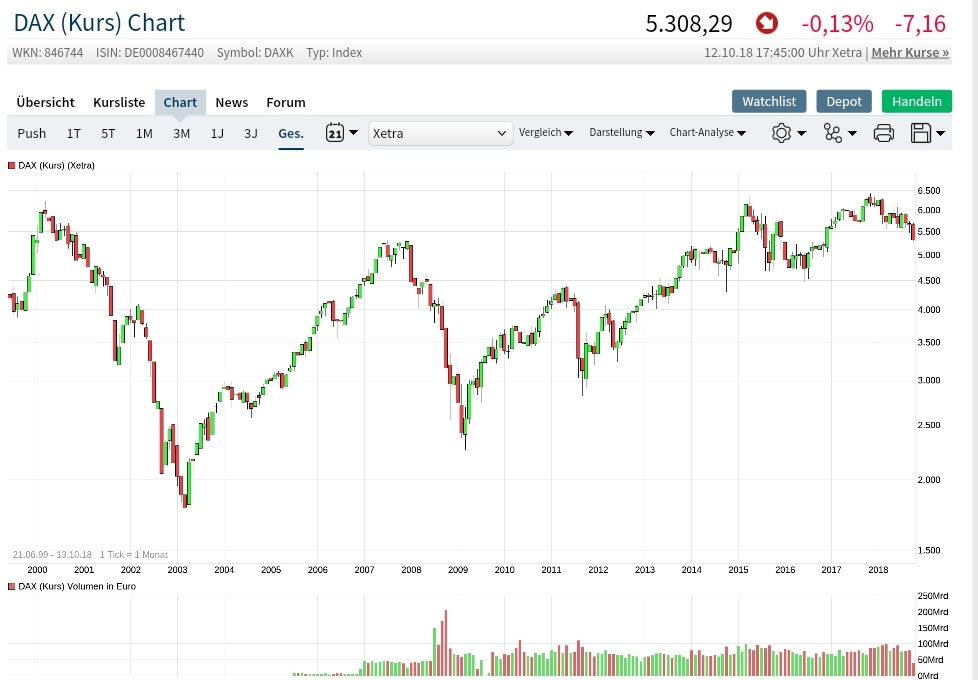This screenshot has width=978, height=680.
Task: Open the Xetra exchange dropdown
Action: click(441, 133)
